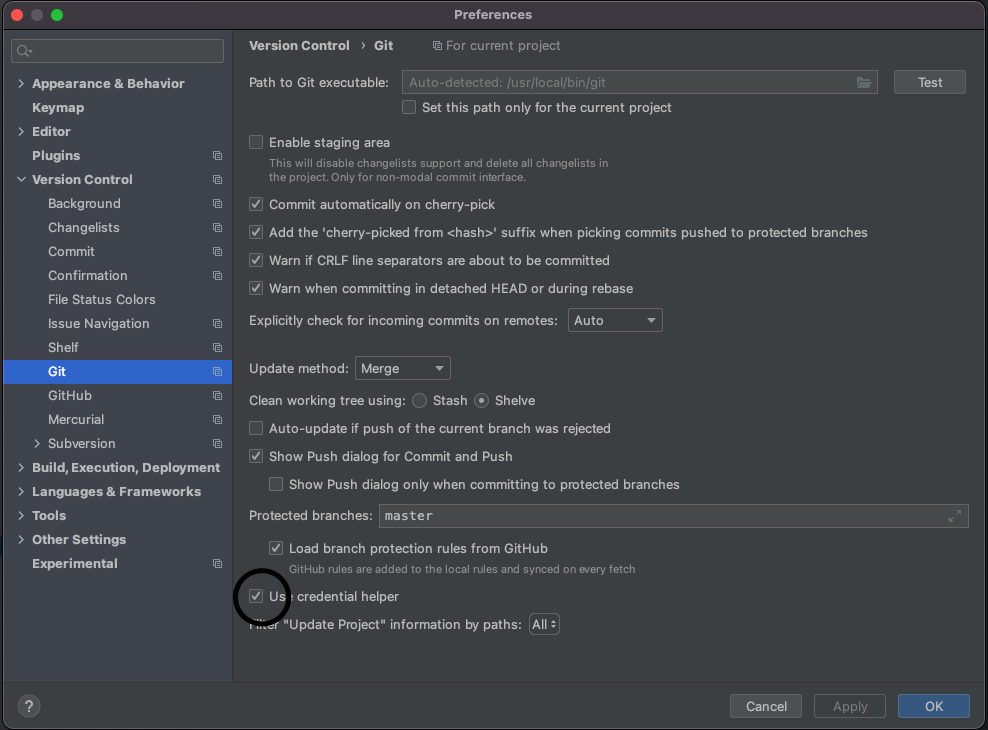The width and height of the screenshot is (988, 730).
Task: Toggle detached HEAD warning checkbox
Action: coord(256,288)
